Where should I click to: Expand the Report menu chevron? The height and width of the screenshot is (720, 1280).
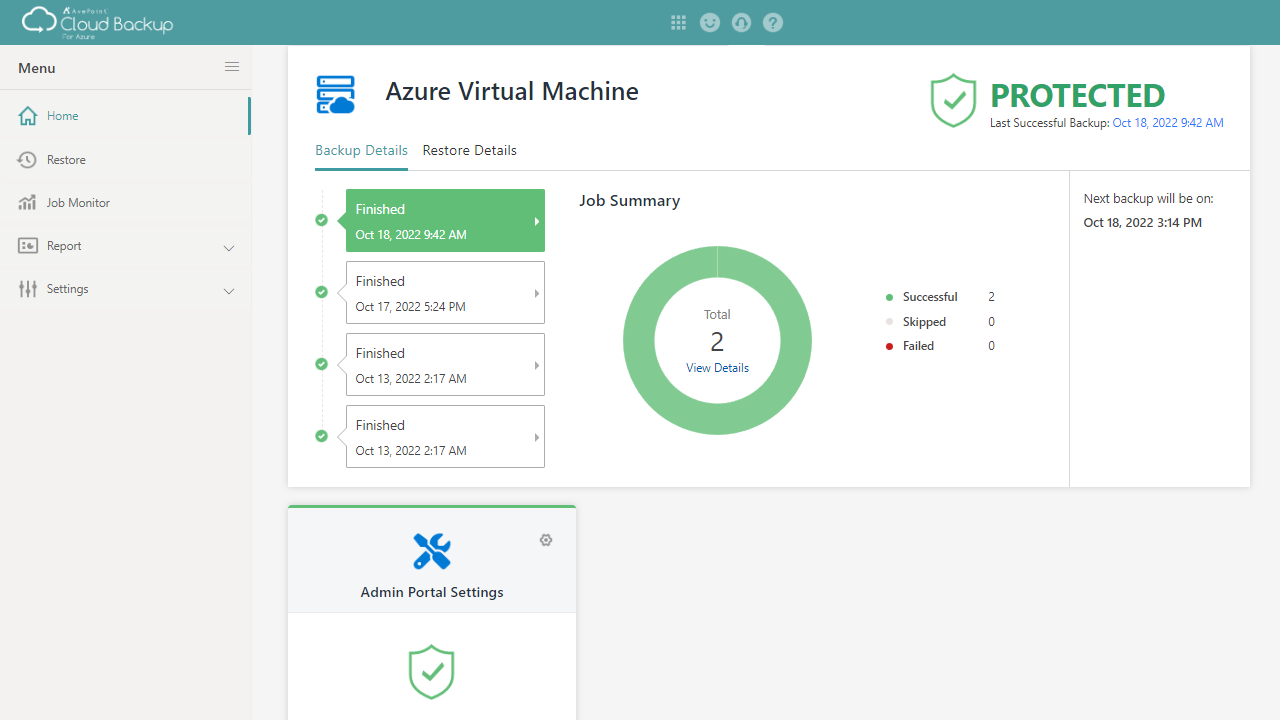[229, 248]
